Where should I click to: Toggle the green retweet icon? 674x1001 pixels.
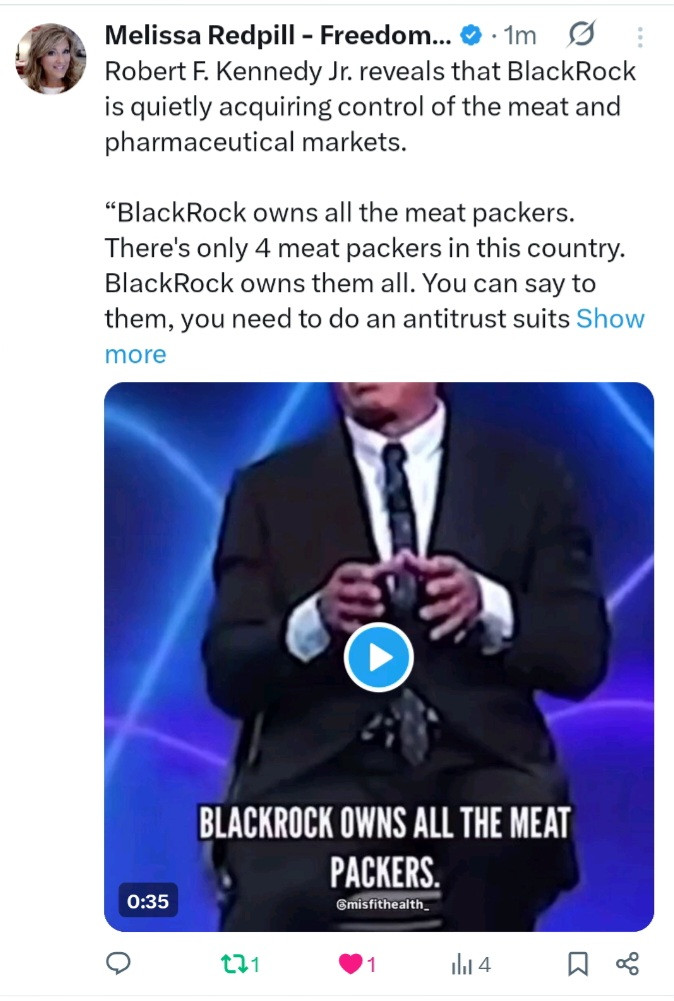(x=229, y=964)
